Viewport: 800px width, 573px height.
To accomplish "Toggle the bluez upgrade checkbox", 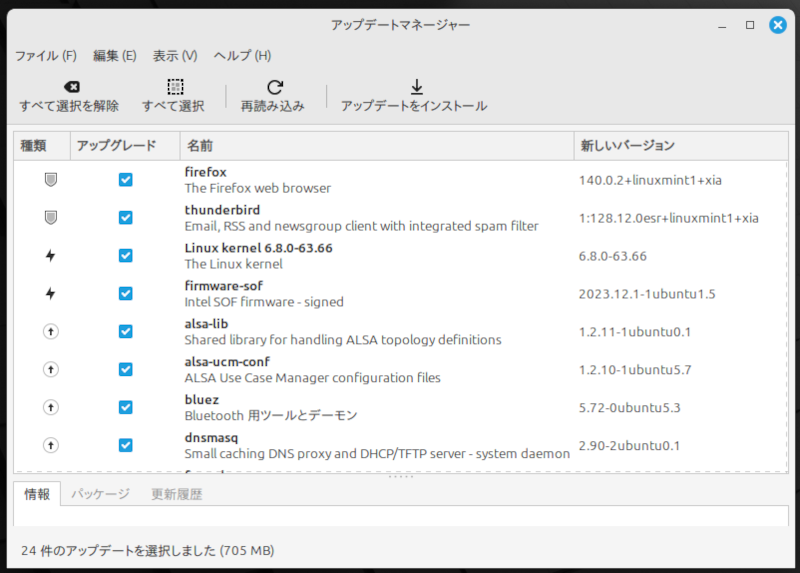I will pyautogui.click(x=125, y=407).
